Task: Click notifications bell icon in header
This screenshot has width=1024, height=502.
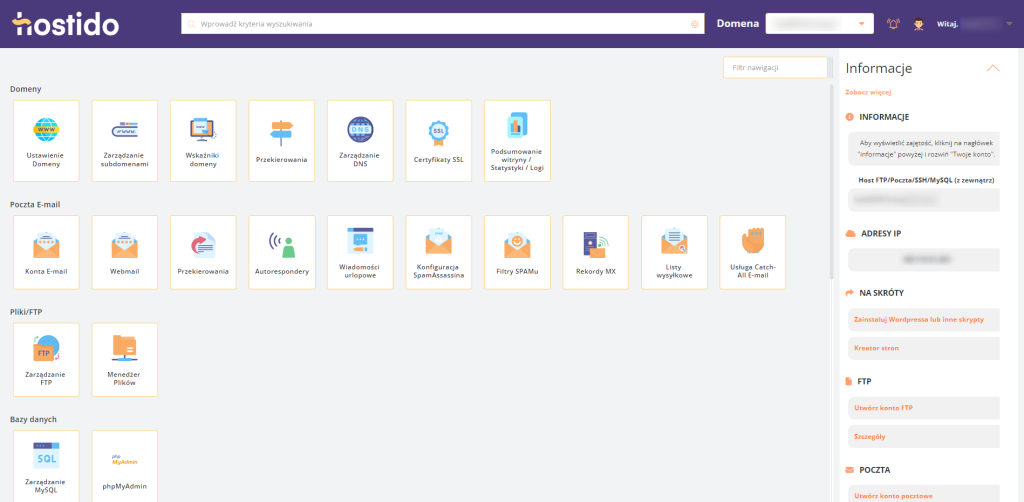Action: pyautogui.click(x=893, y=24)
